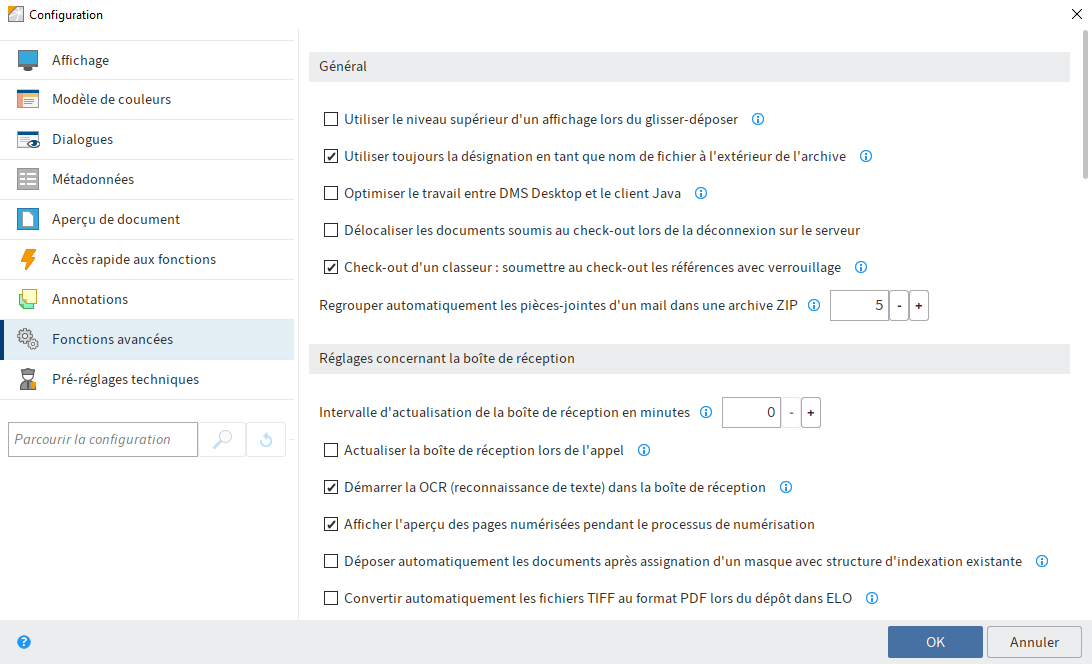
Task: Uncheck the OCR start checkbox
Action: [x=331, y=487]
